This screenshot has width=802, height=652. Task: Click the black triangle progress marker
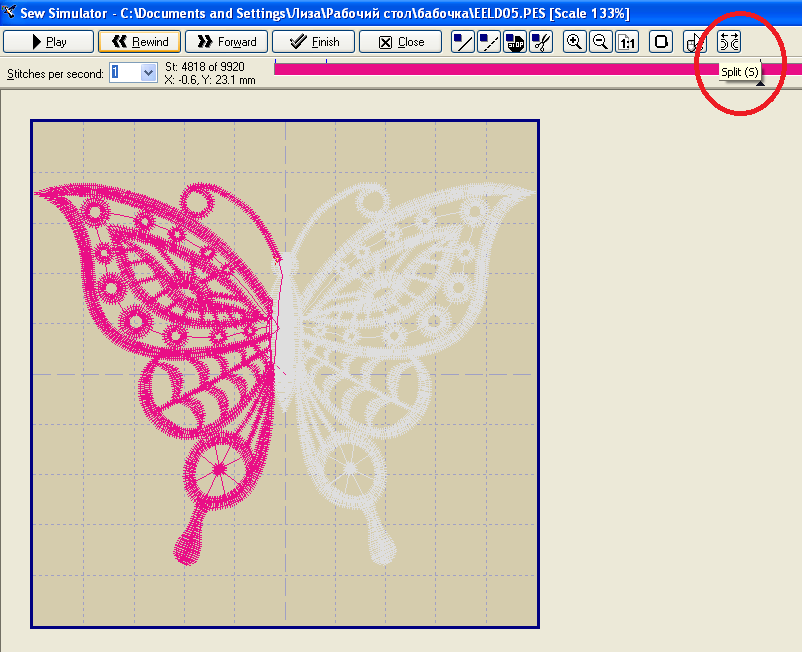pyautogui.click(x=761, y=83)
